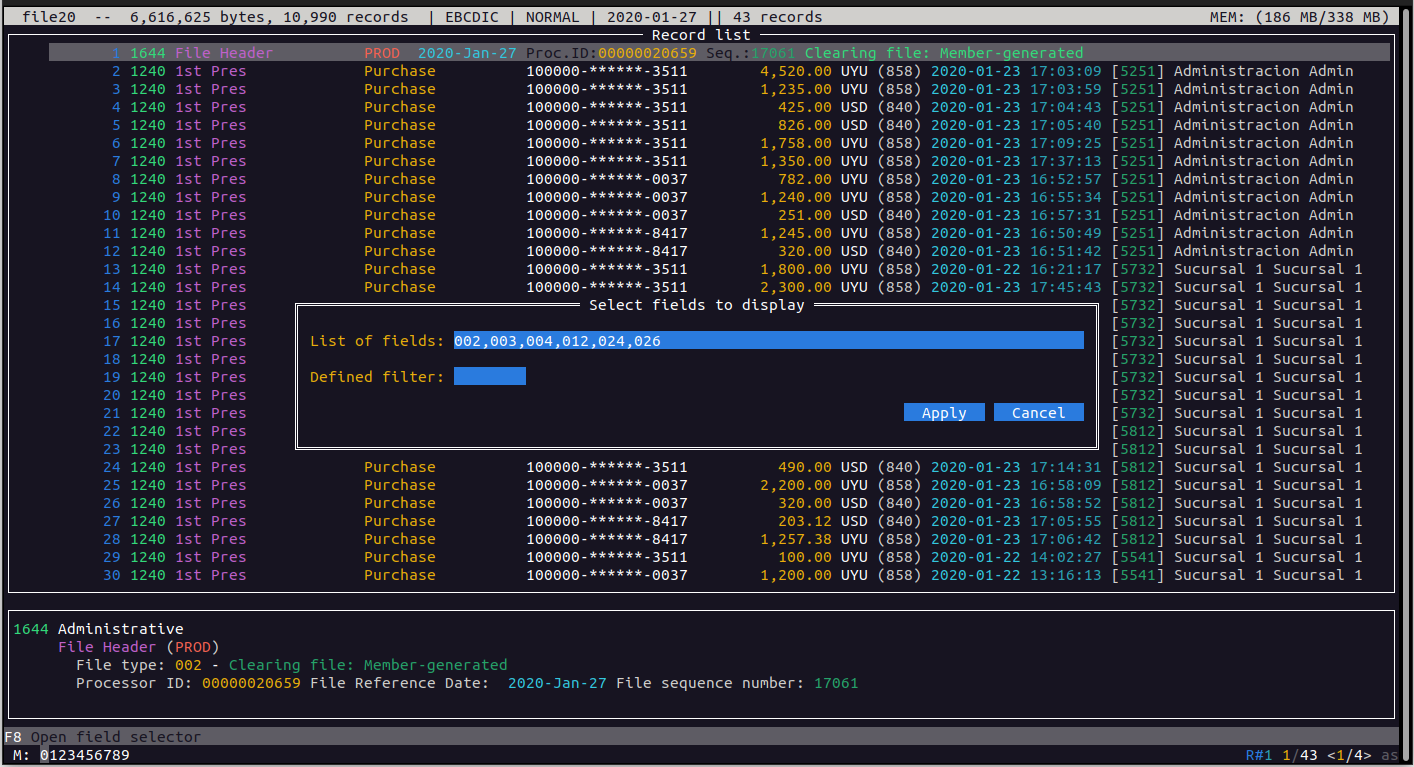Click the List of fields input
This screenshot has width=1414, height=767.
[x=768, y=341]
